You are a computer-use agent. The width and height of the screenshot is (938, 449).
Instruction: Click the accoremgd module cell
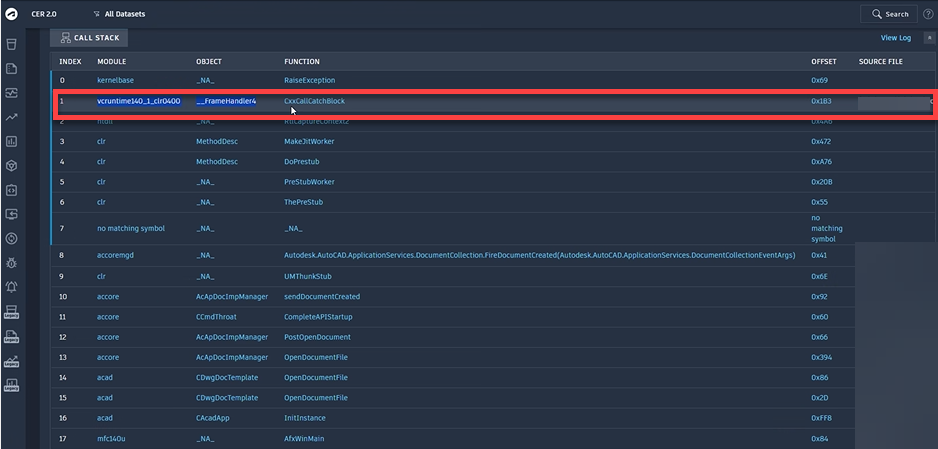[115, 255]
